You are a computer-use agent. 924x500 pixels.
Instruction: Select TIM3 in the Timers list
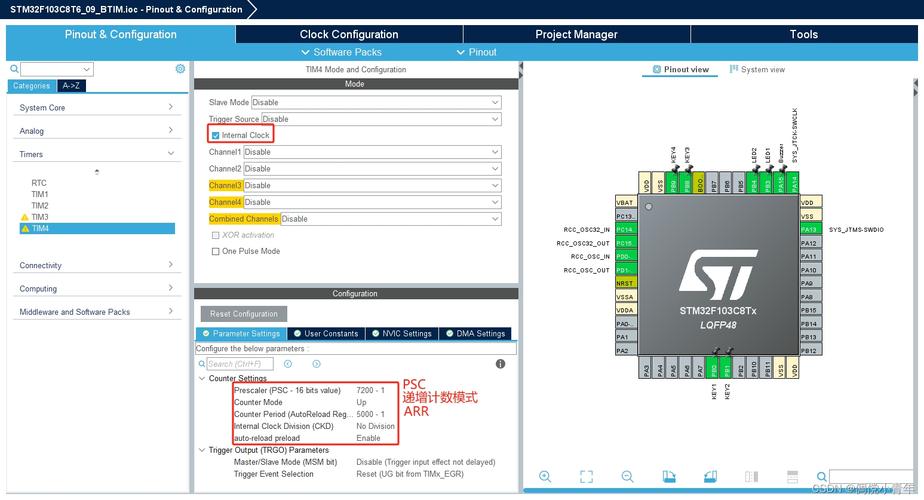point(40,217)
